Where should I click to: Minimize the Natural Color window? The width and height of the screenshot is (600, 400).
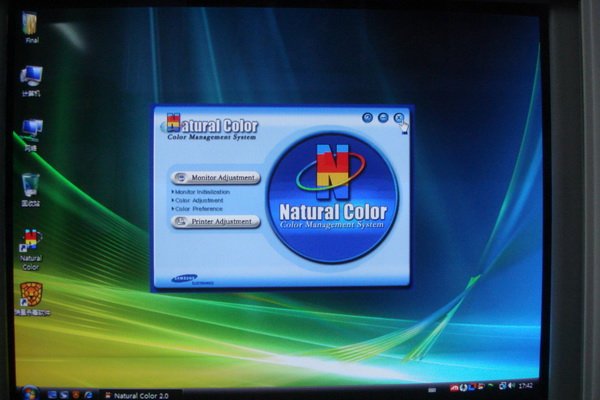click(383, 118)
